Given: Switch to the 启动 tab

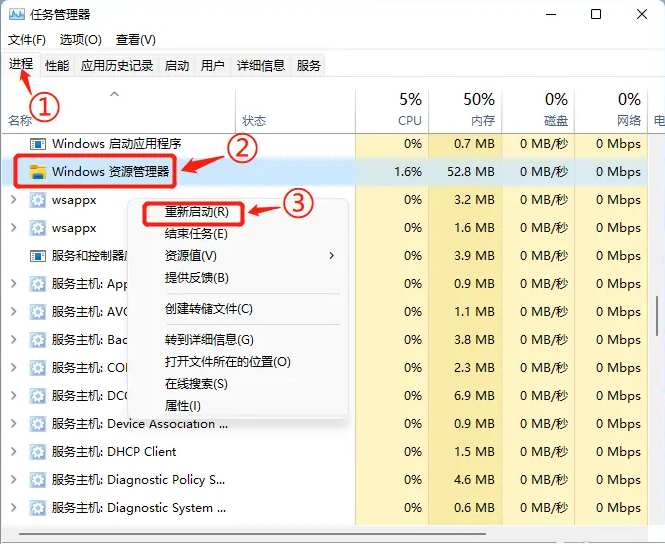Looking at the screenshot, I should [177, 66].
